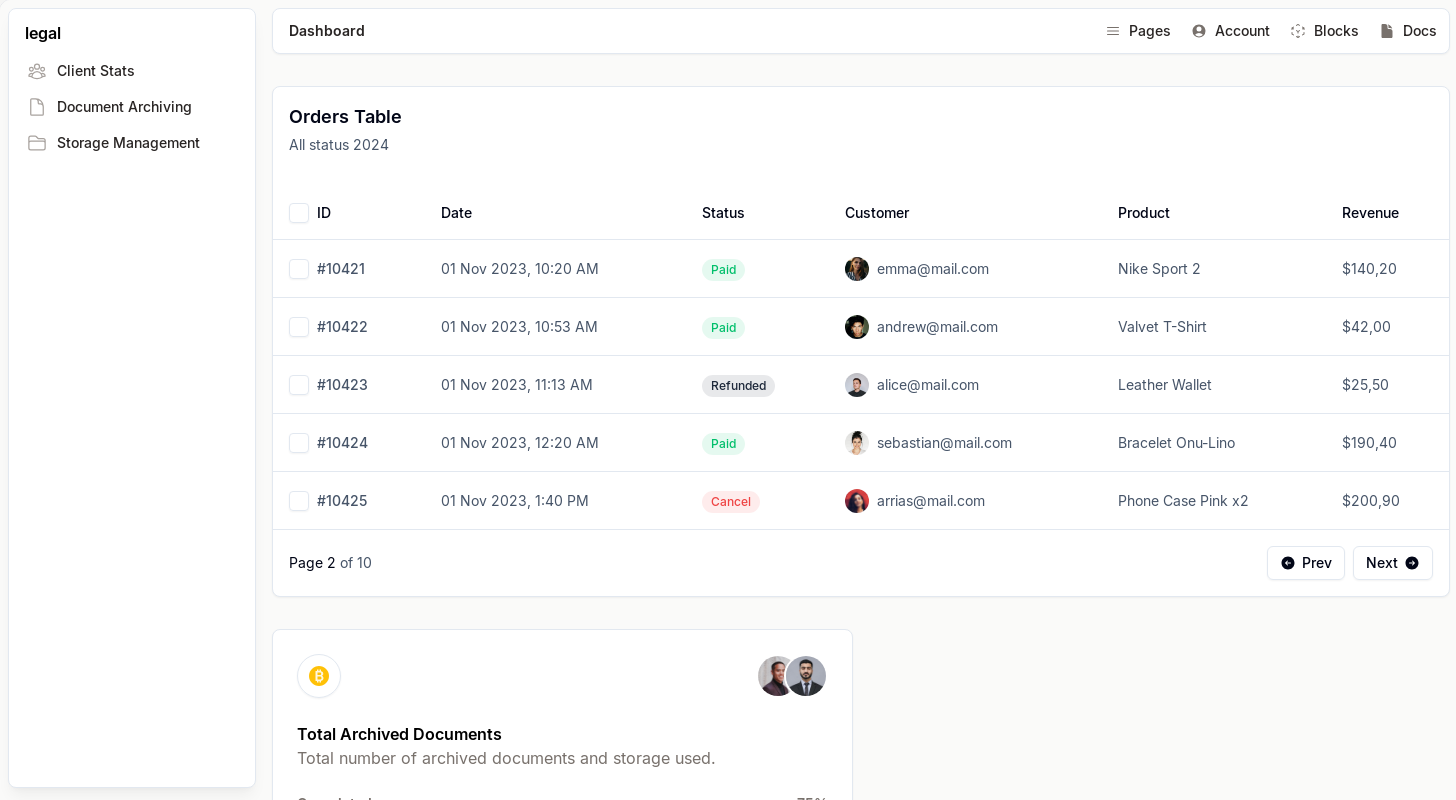Tick the checkbox for order #10425
The width and height of the screenshot is (1456, 800).
(x=299, y=501)
